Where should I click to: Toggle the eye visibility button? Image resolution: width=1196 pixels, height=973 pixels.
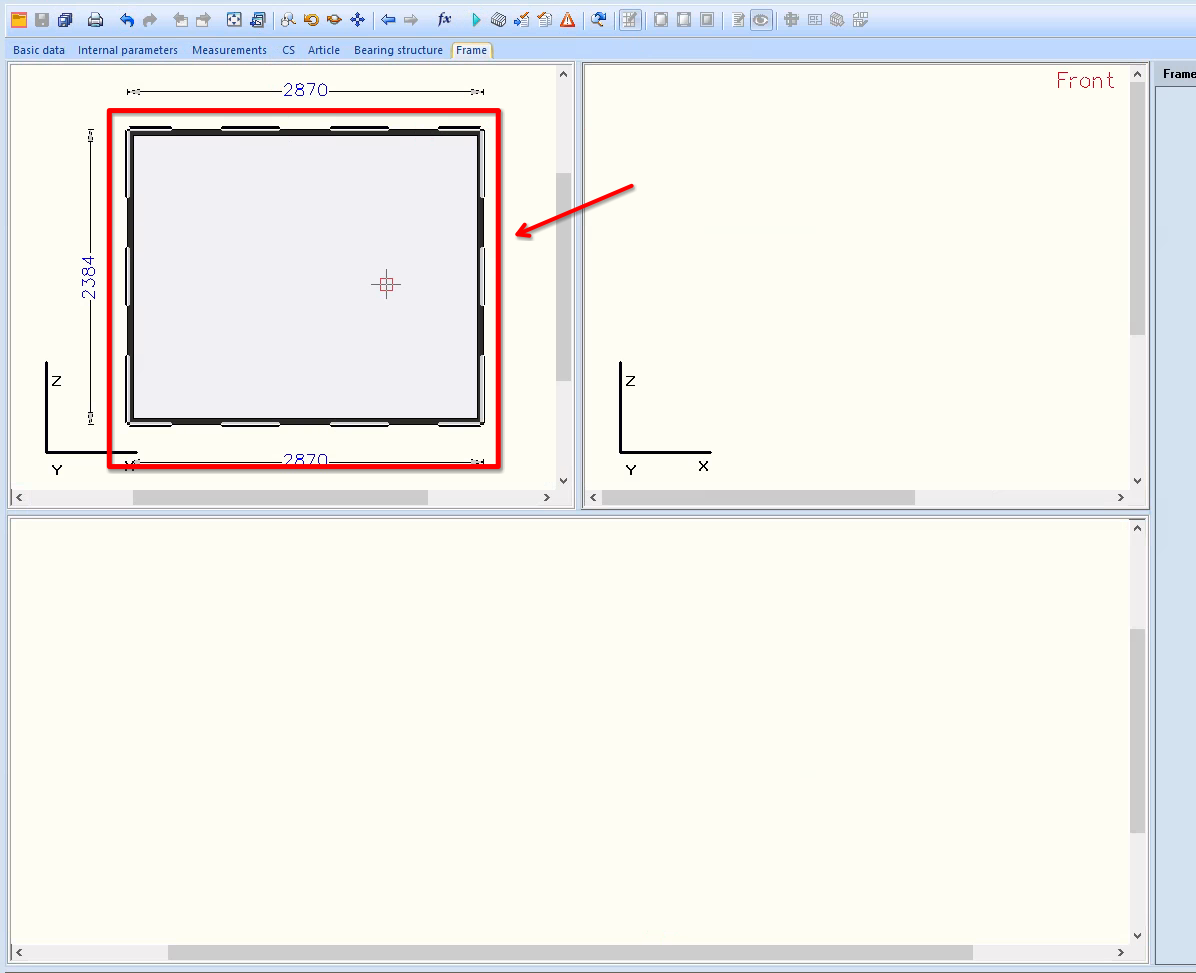(761, 20)
